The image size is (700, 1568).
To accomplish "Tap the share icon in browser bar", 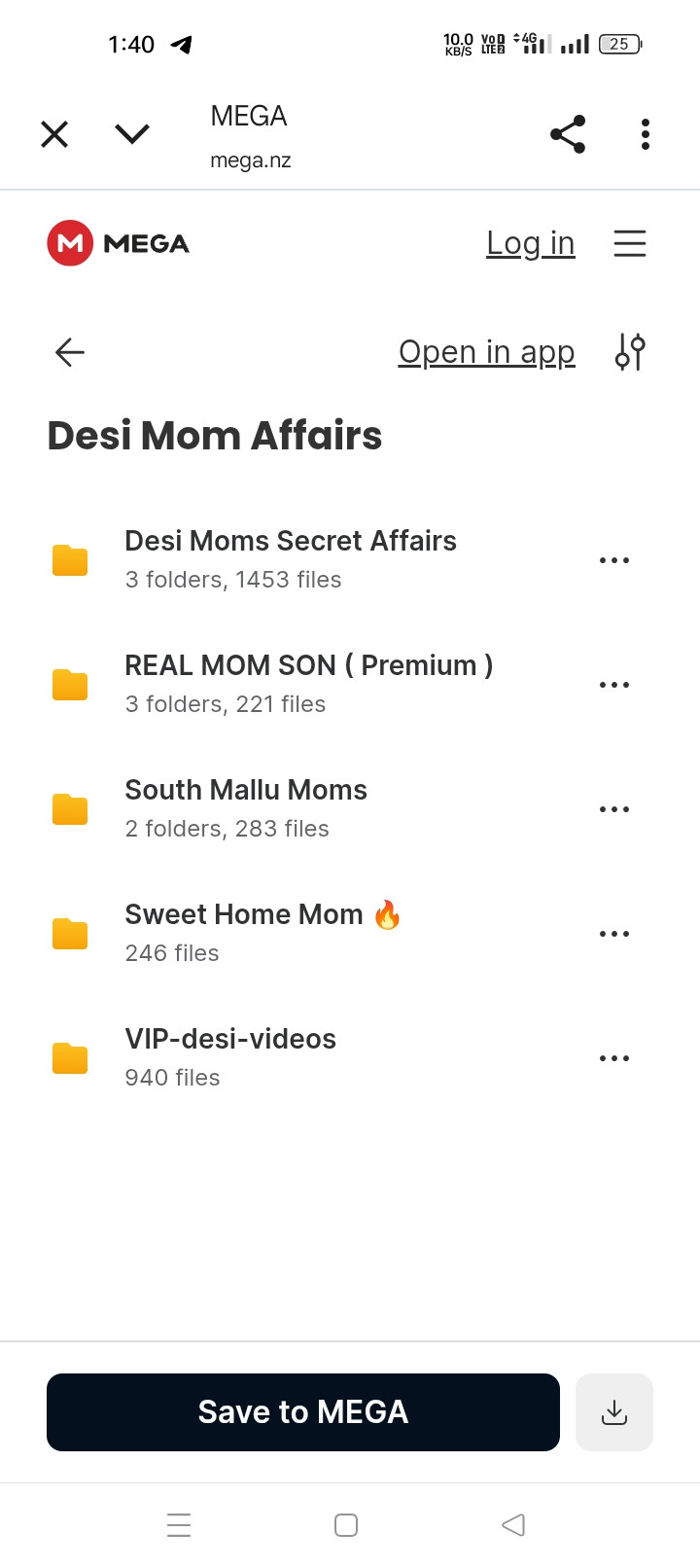I will 568,134.
